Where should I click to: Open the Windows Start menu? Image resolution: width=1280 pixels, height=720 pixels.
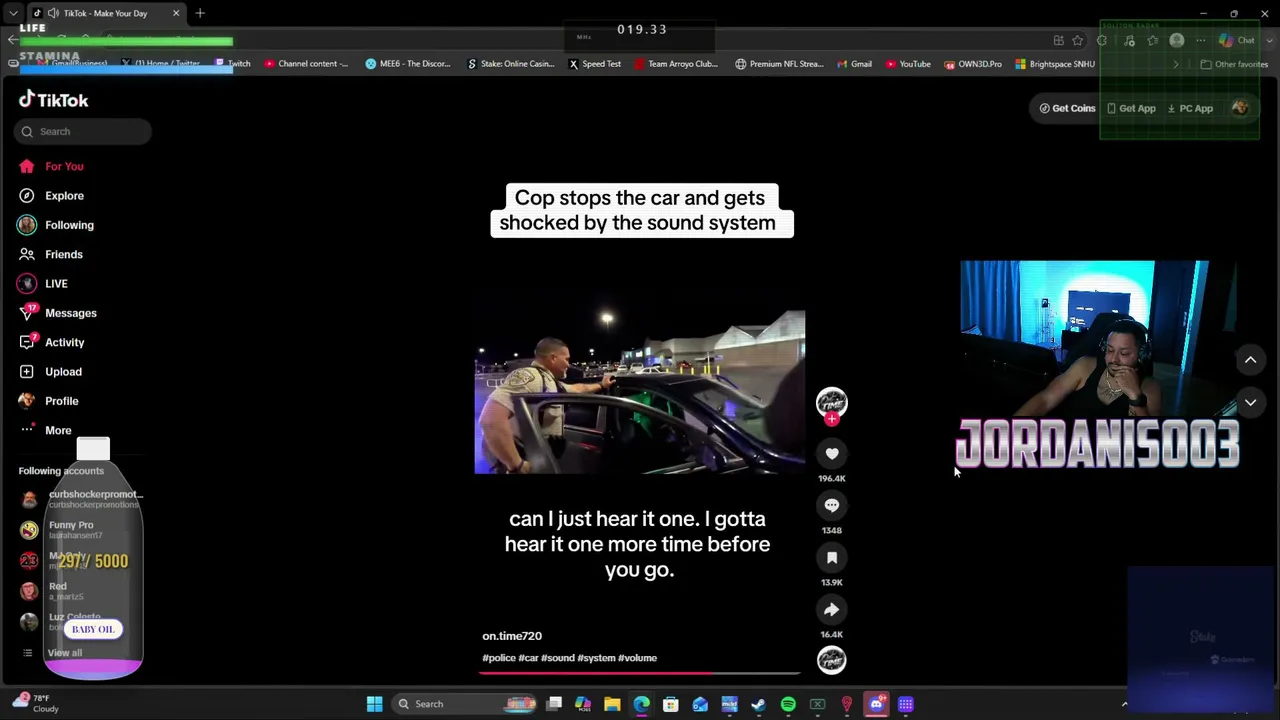[x=374, y=704]
